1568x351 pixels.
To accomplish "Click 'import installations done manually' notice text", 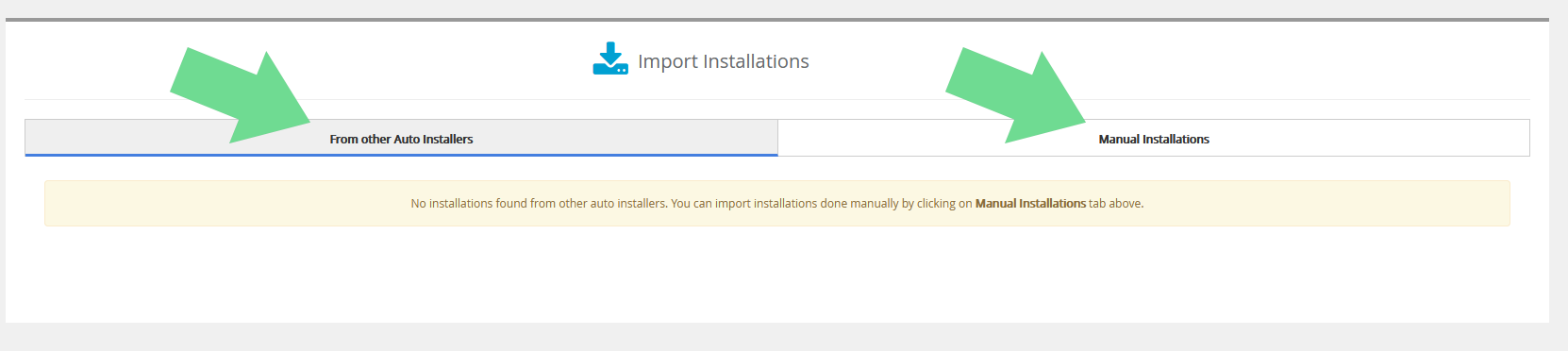I will [806, 203].
